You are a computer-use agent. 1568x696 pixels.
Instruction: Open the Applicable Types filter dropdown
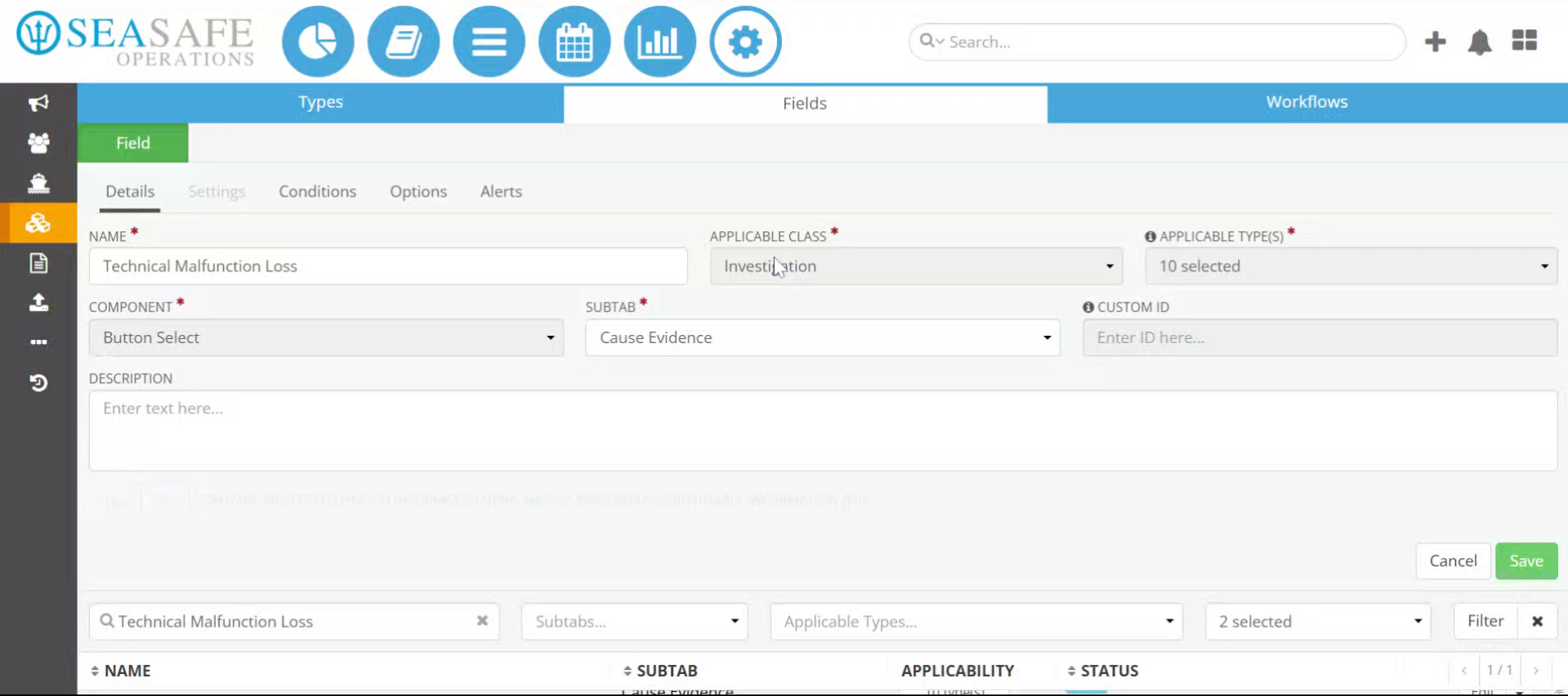[976, 622]
